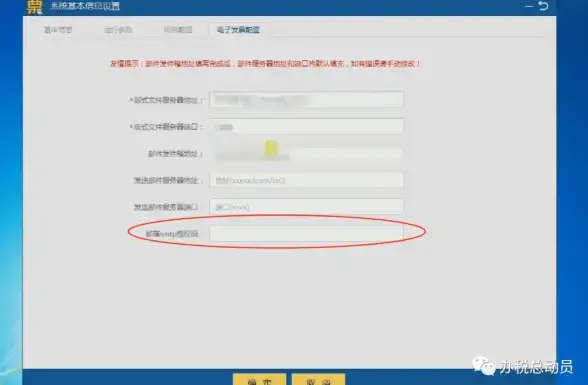This screenshot has width=588, height=385.
Task: Click into the 邮件发件箱地址 field
Action: [306, 154]
